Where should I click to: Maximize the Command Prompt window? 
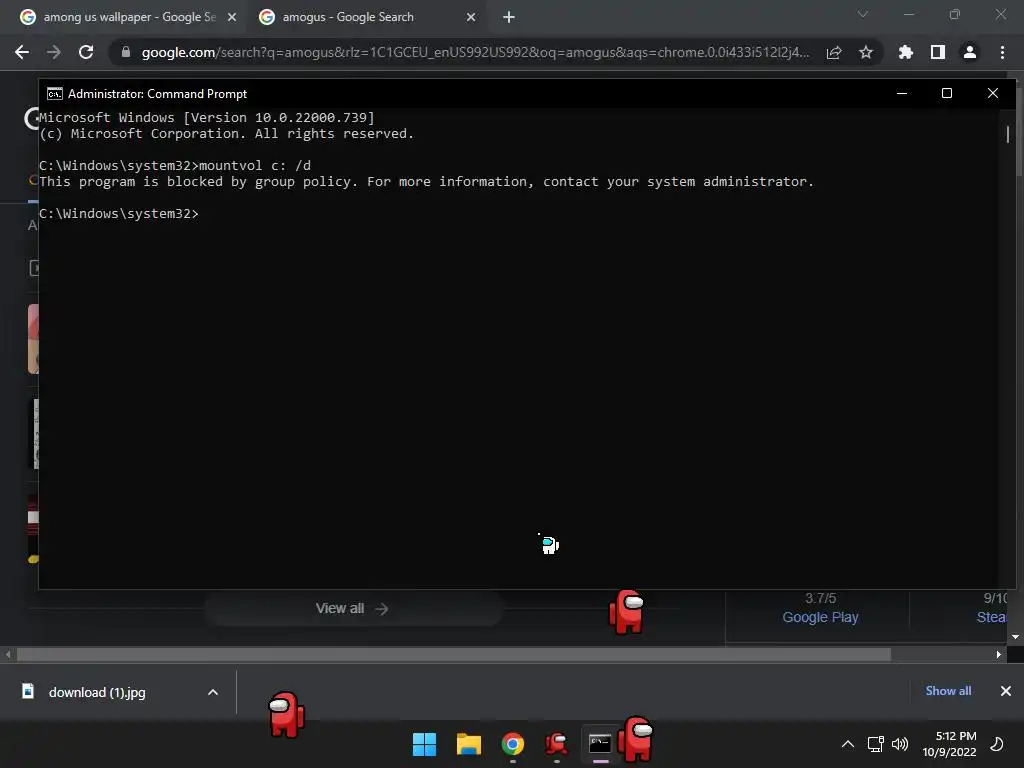pyautogui.click(x=946, y=93)
